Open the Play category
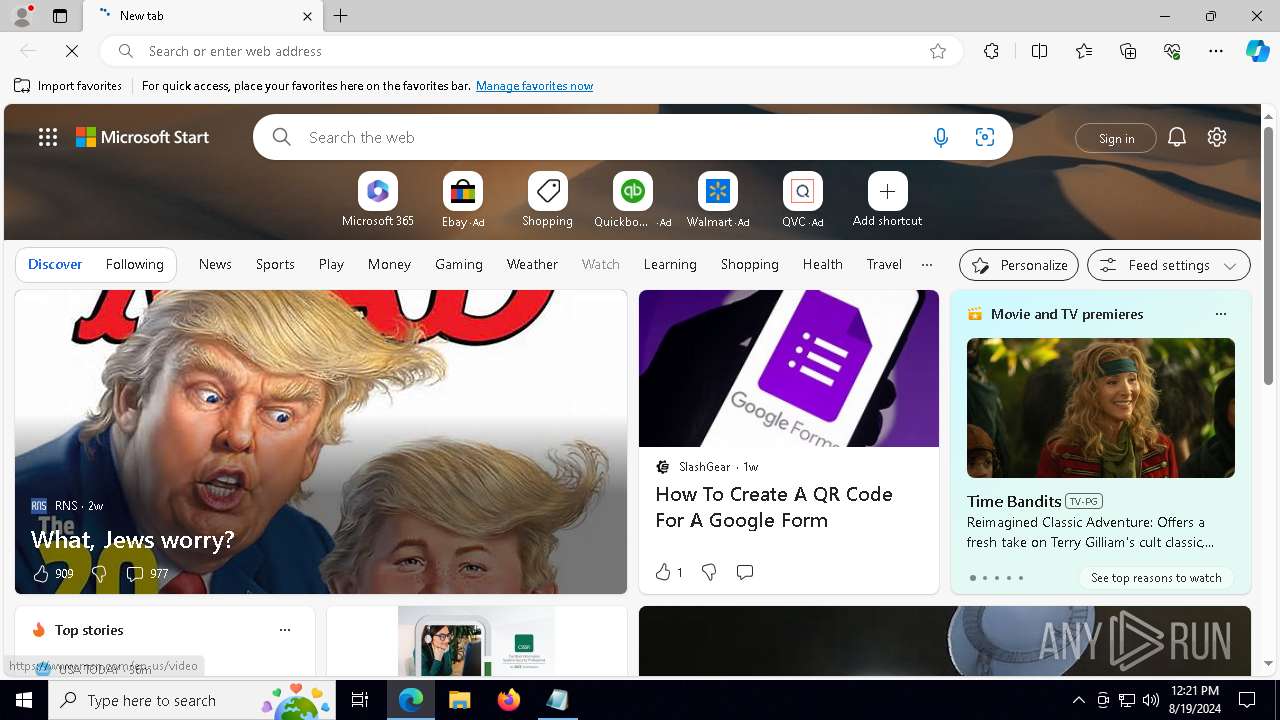 (331, 264)
